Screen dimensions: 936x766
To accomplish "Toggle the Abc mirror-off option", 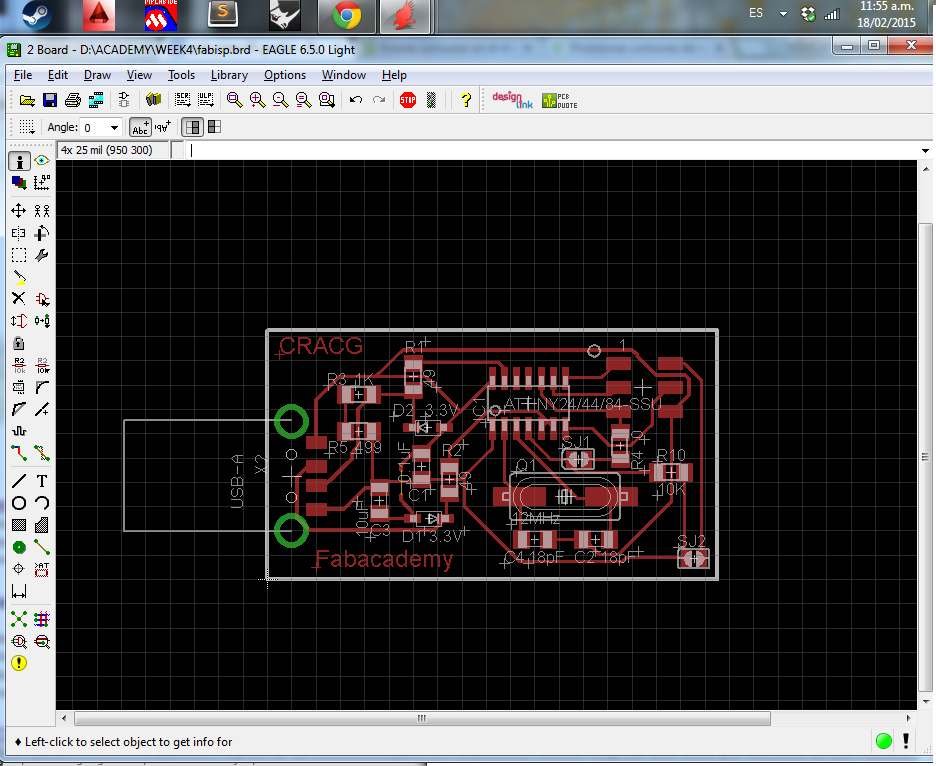I will point(140,127).
